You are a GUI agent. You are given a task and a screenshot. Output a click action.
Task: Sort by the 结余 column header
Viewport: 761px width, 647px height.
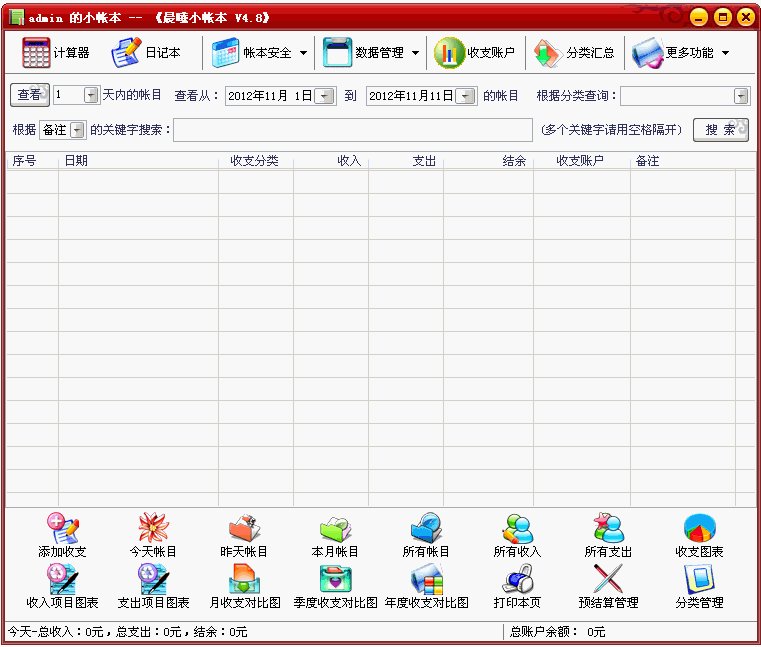pyautogui.click(x=514, y=161)
